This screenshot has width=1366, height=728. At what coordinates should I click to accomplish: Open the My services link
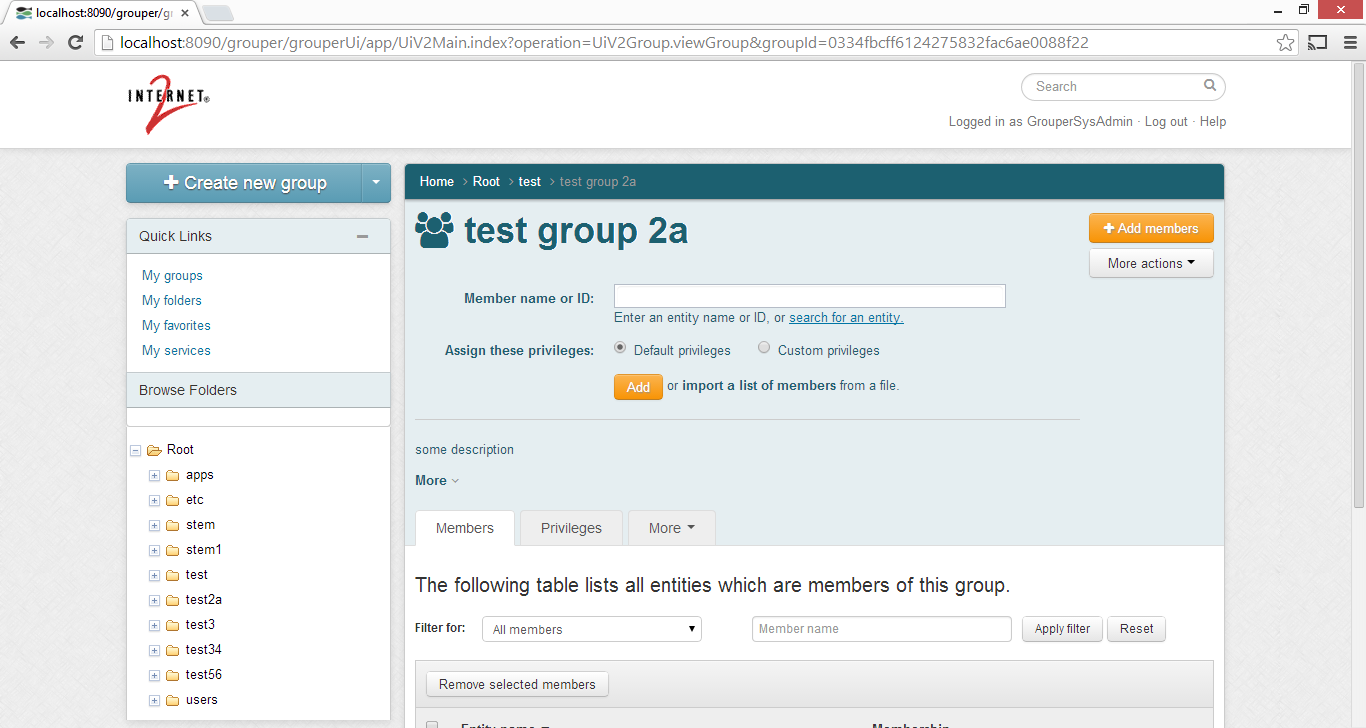[x=176, y=350]
